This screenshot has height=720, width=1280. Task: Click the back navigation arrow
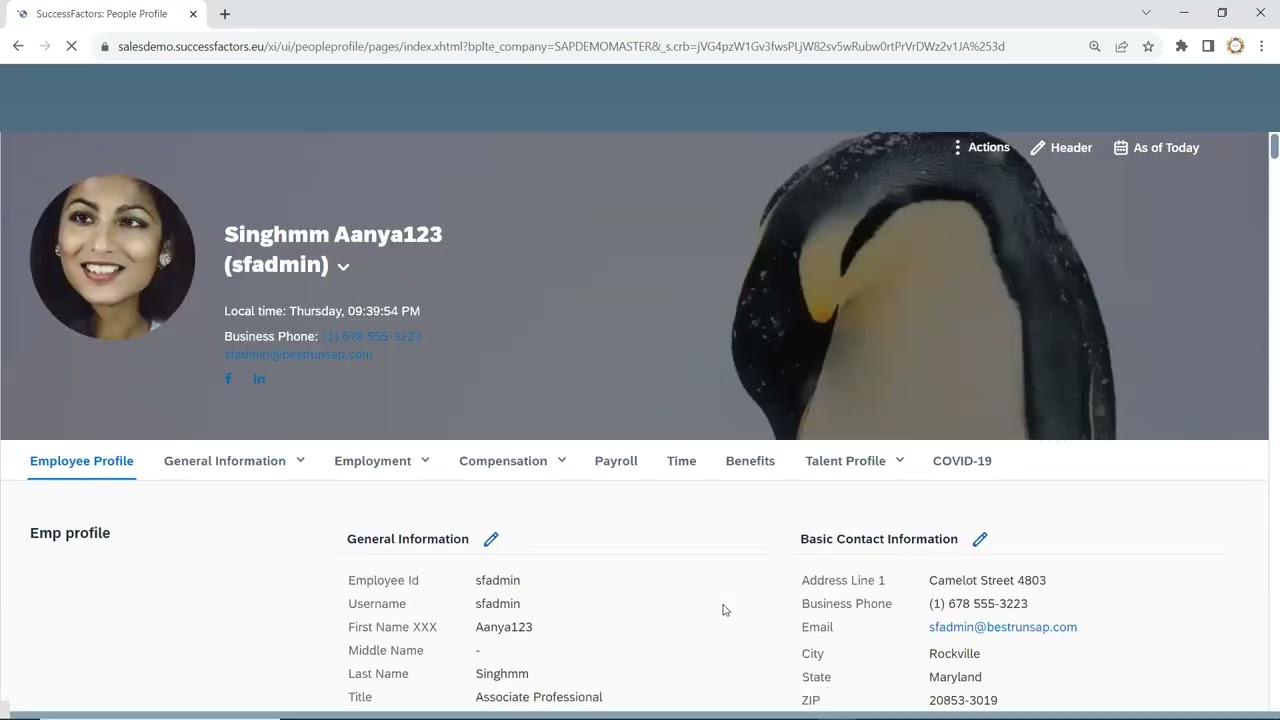[18, 46]
